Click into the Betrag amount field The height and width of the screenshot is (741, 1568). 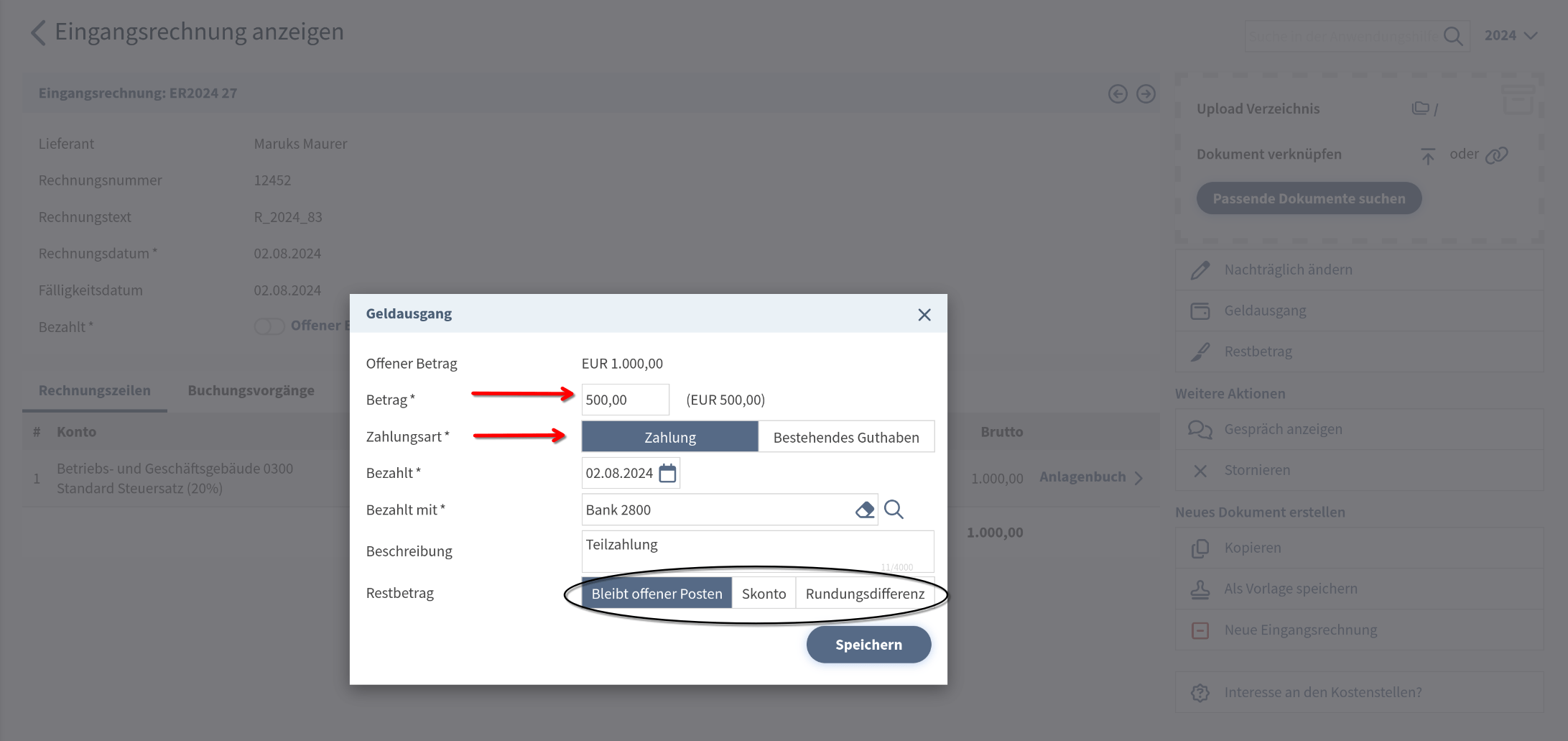click(x=625, y=400)
